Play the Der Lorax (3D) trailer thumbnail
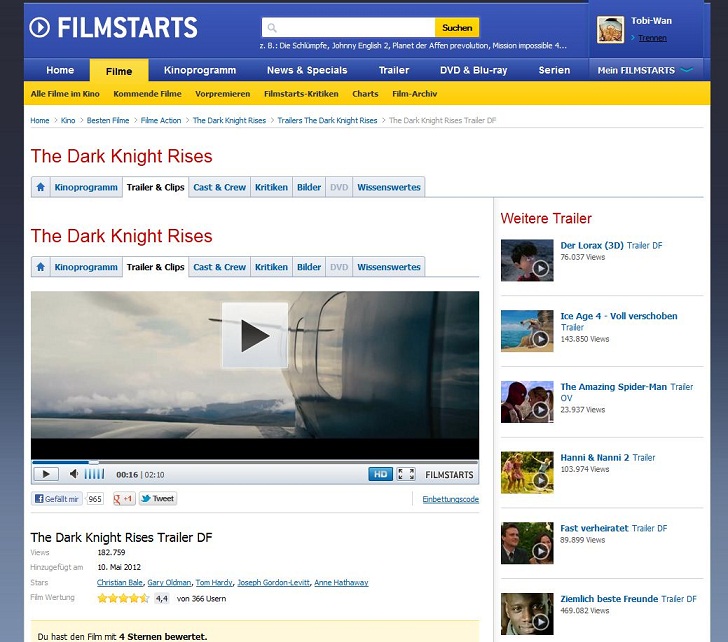The image size is (728, 642). (527, 260)
